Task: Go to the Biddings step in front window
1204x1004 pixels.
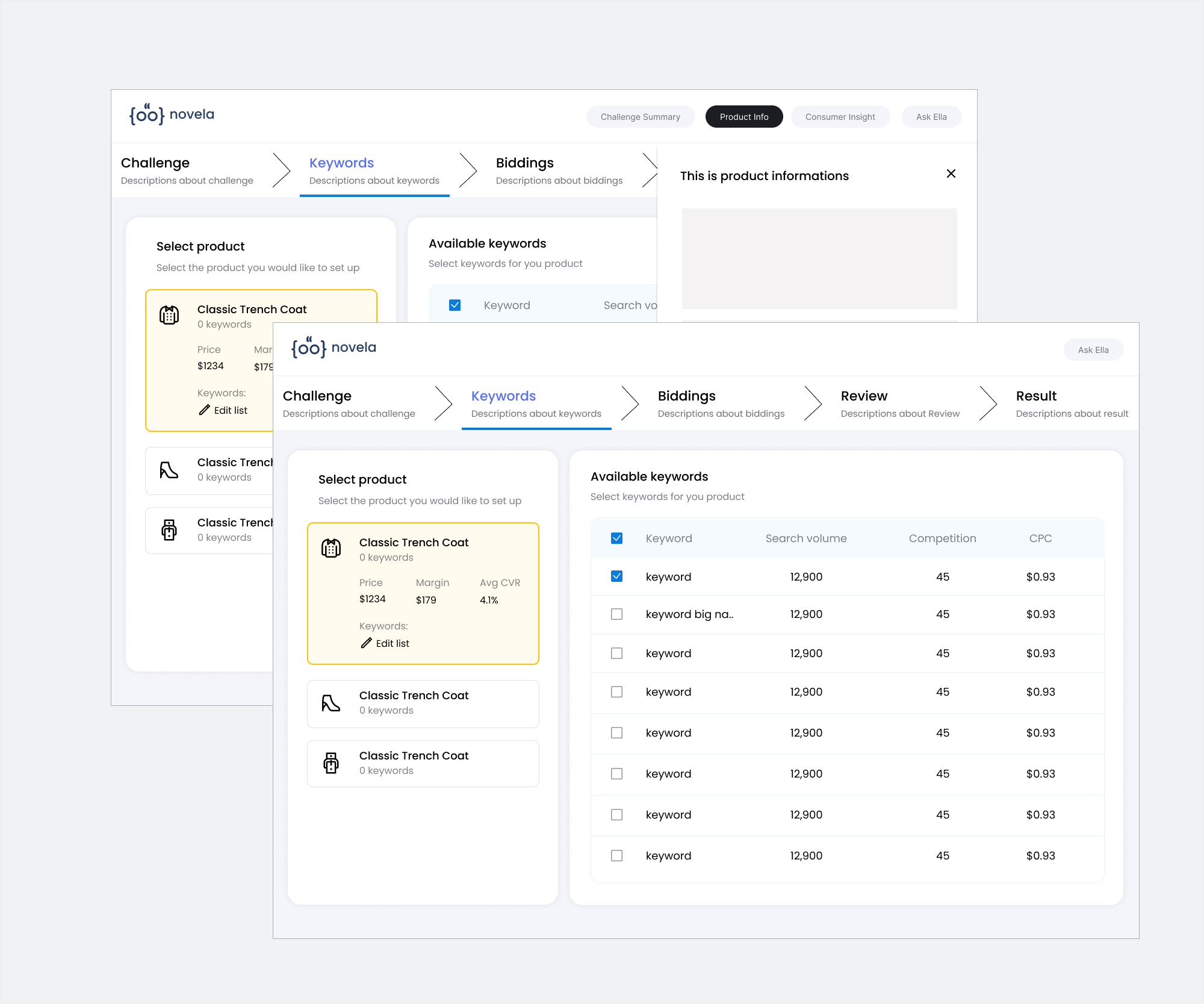Action: [x=721, y=404]
